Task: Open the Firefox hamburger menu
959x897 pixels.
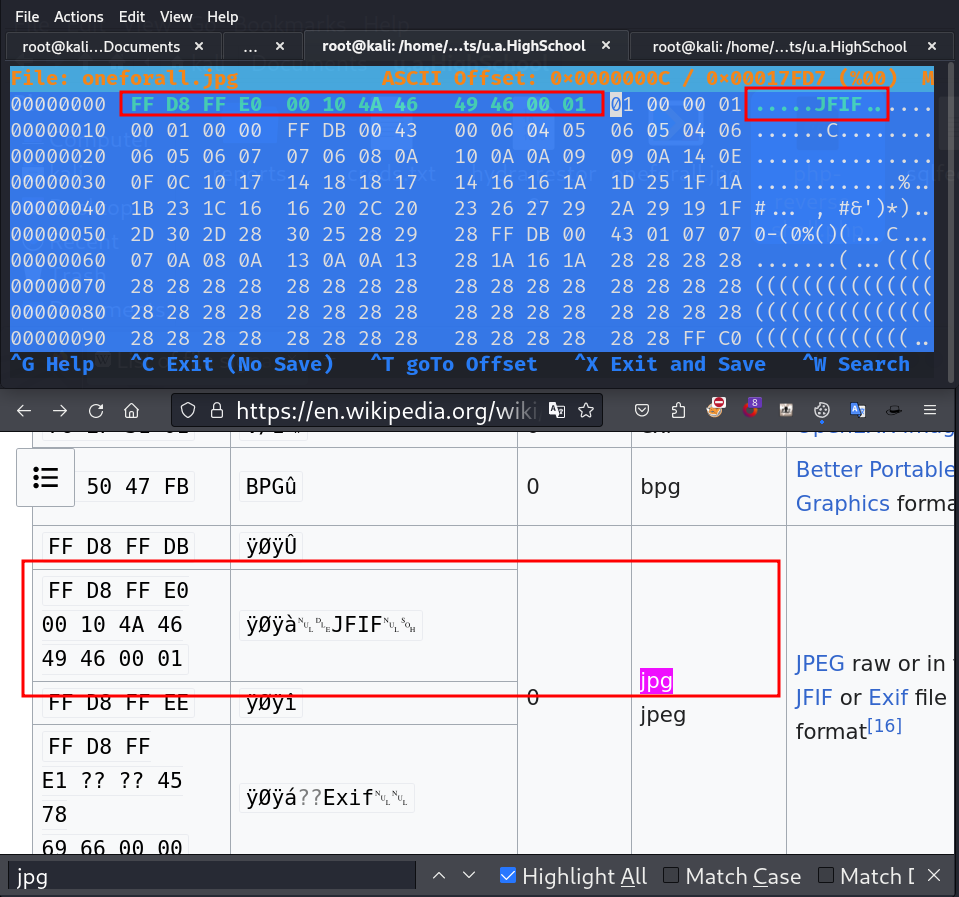Action: (930, 410)
